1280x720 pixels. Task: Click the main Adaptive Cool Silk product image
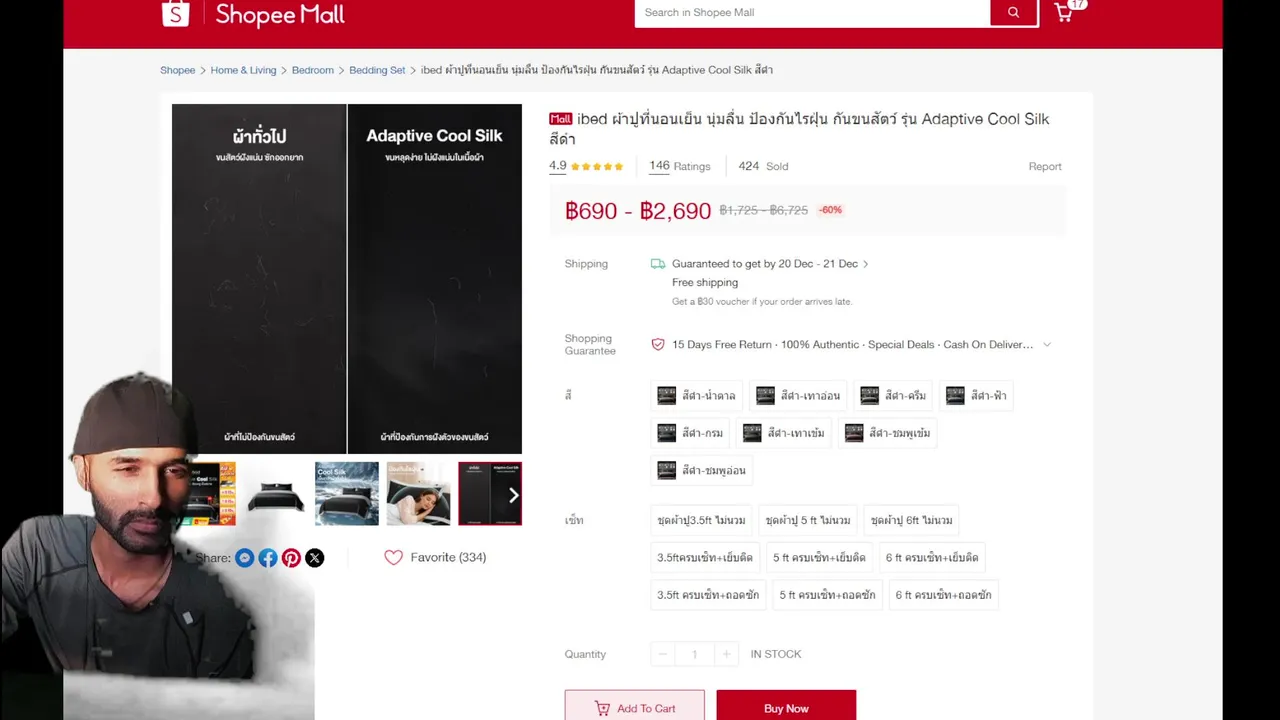tap(347, 279)
